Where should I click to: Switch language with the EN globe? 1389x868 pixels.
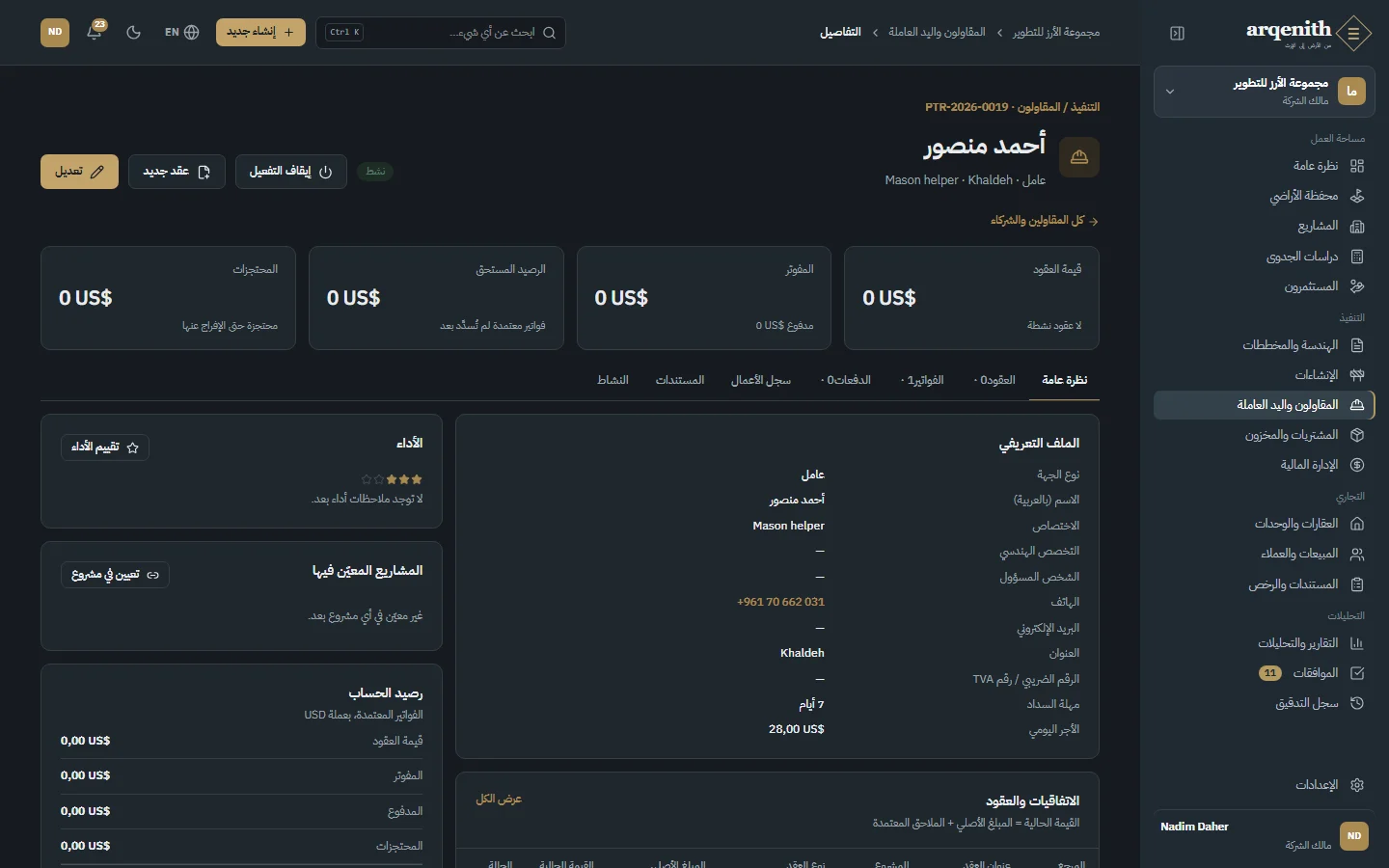click(181, 32)
